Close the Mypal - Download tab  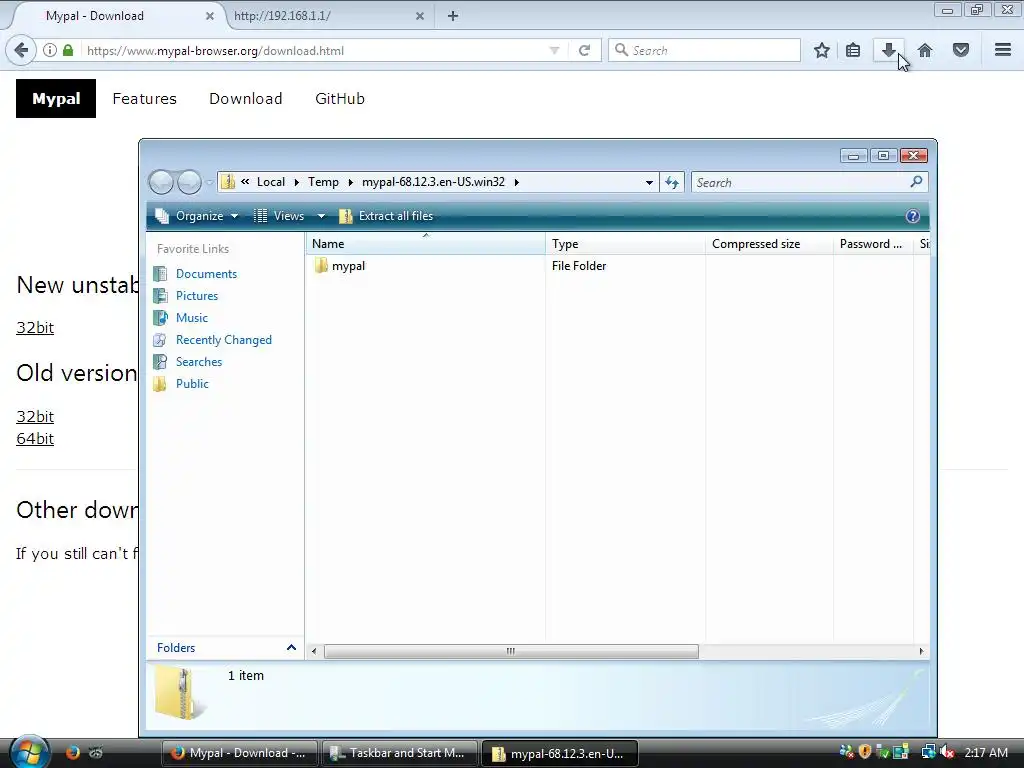coord(210,16)
